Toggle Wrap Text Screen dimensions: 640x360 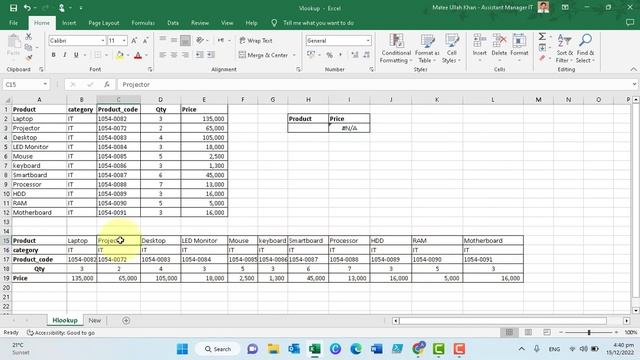click(x=256, y=40)
